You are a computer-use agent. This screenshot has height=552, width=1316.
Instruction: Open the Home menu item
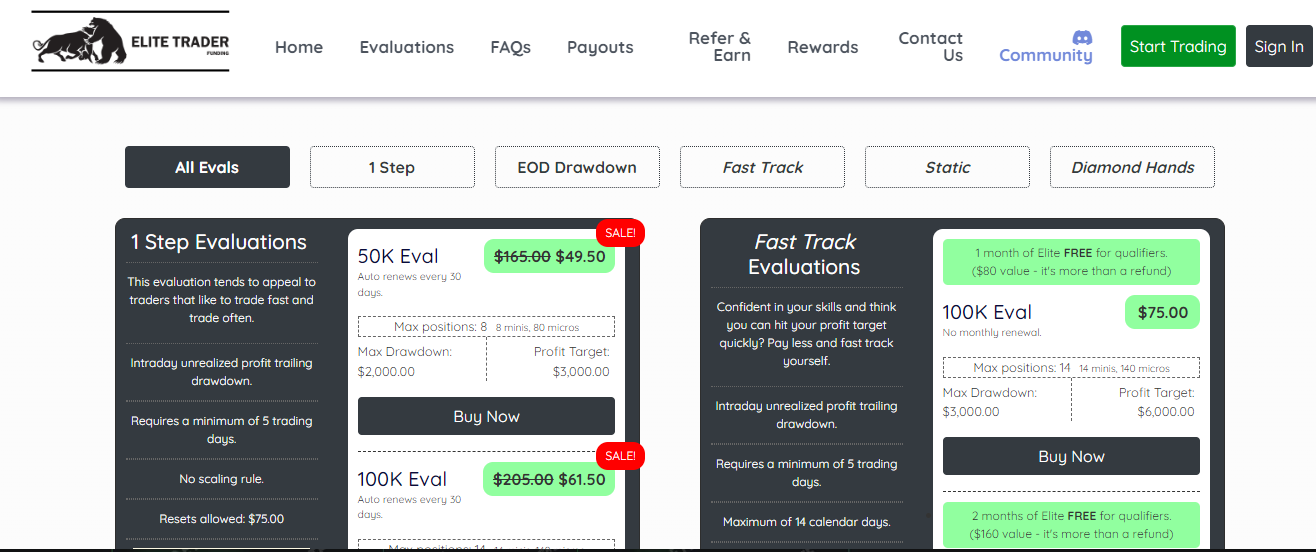click(299, 47)
